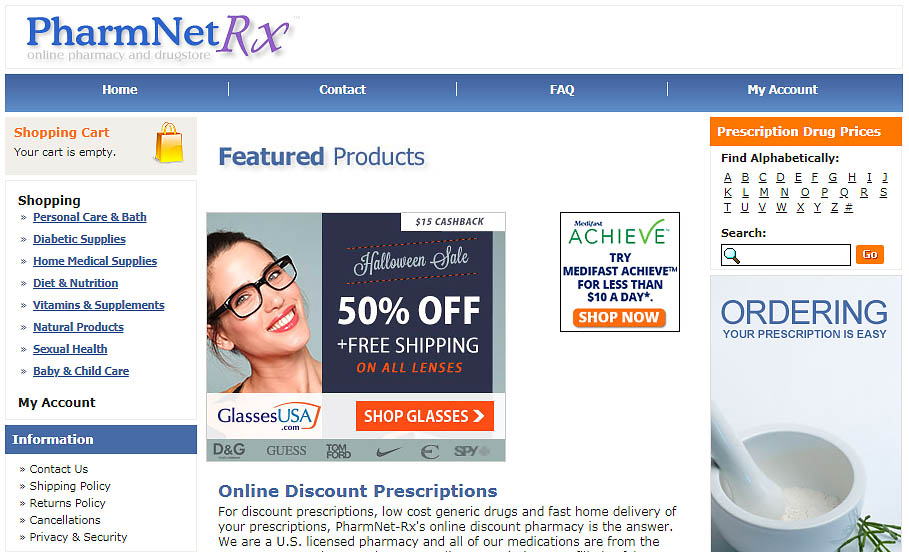Focus the prescription drug search field
This screenshot has height=552, width=909.
point(786,255)
